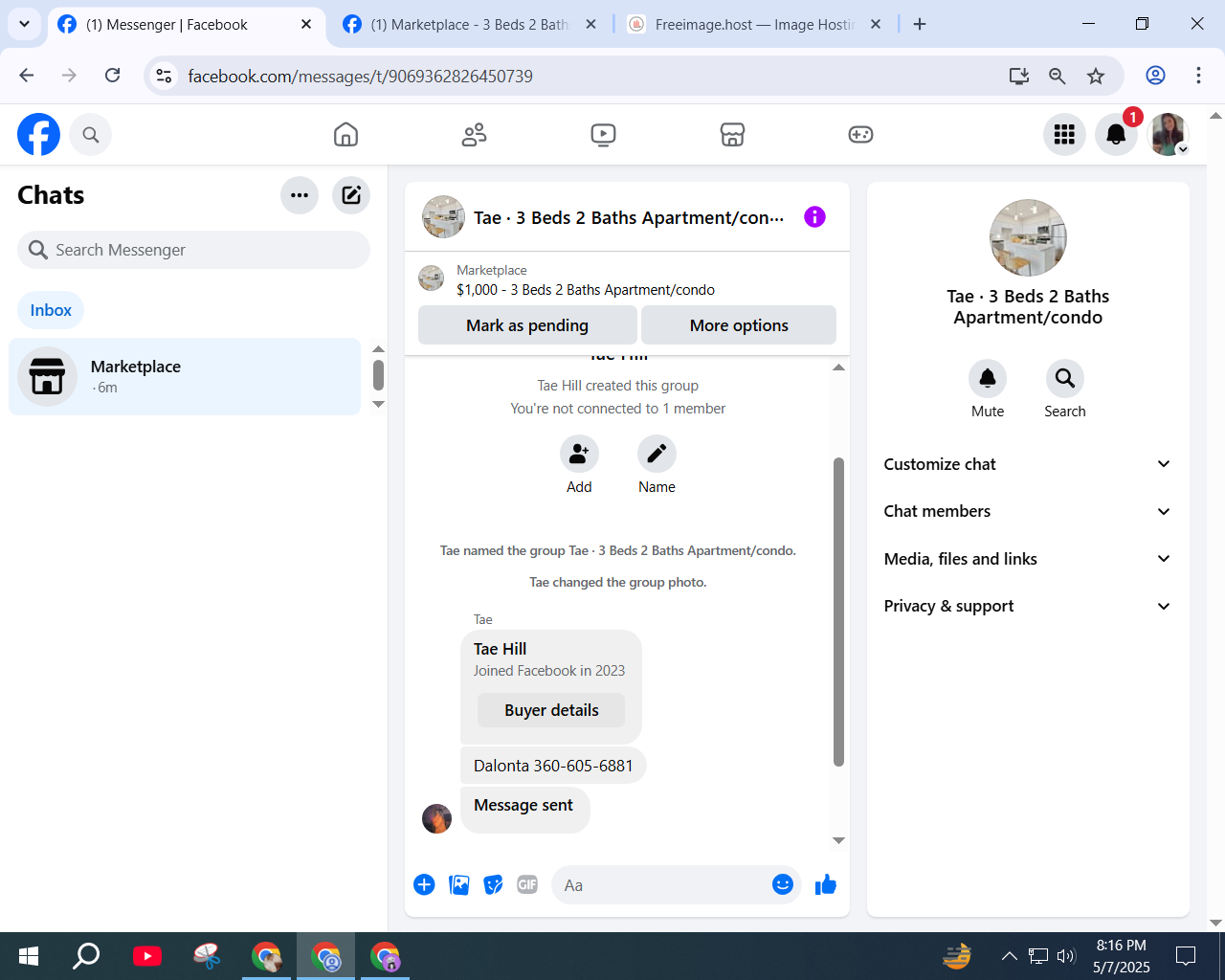Open the Chrome tab search dropdown arrow
The width and height of the screenshot is (1225, 980).
tap(24, 24)
